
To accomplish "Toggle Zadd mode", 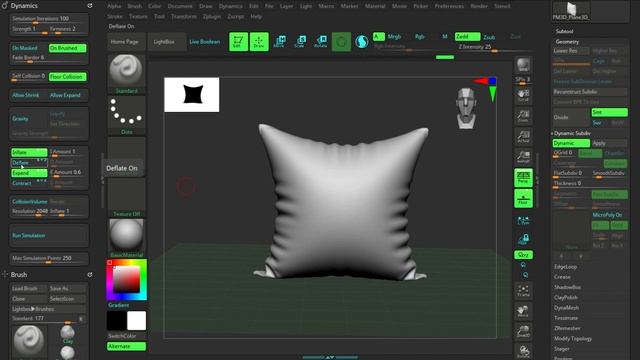I will coord(467,37).
